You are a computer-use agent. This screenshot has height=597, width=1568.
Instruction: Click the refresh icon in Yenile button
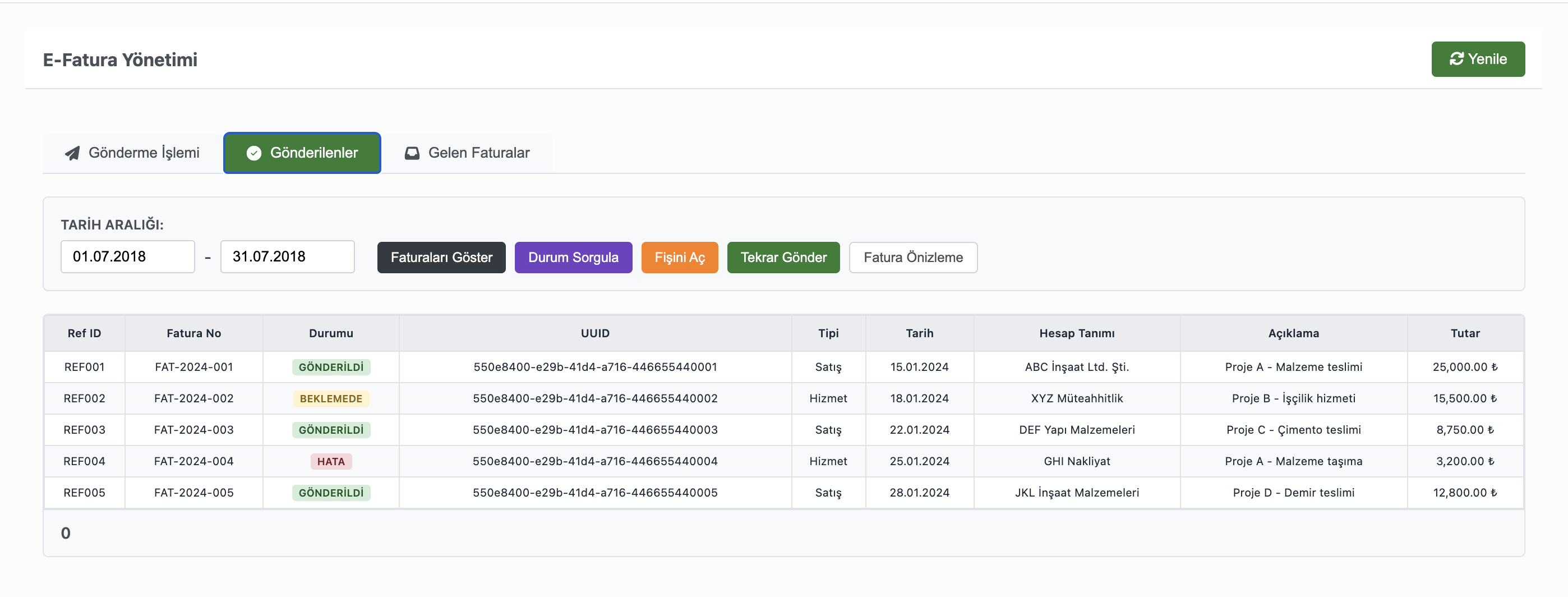coord(1456,59)
